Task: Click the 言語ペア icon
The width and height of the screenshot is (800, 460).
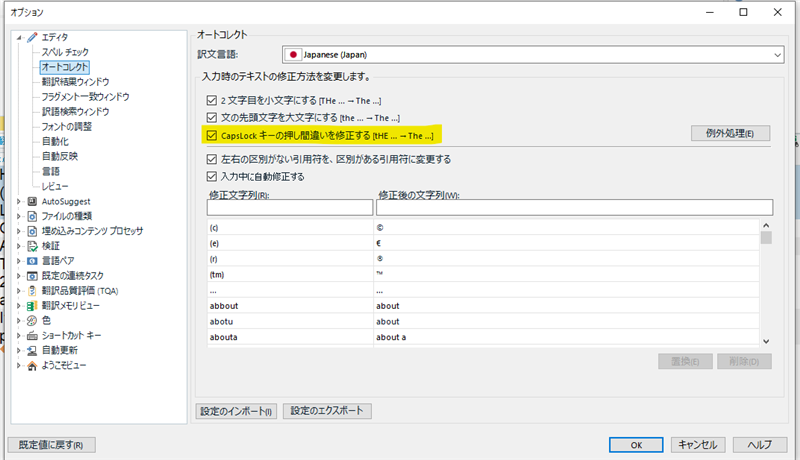Action: pos(32,261)
